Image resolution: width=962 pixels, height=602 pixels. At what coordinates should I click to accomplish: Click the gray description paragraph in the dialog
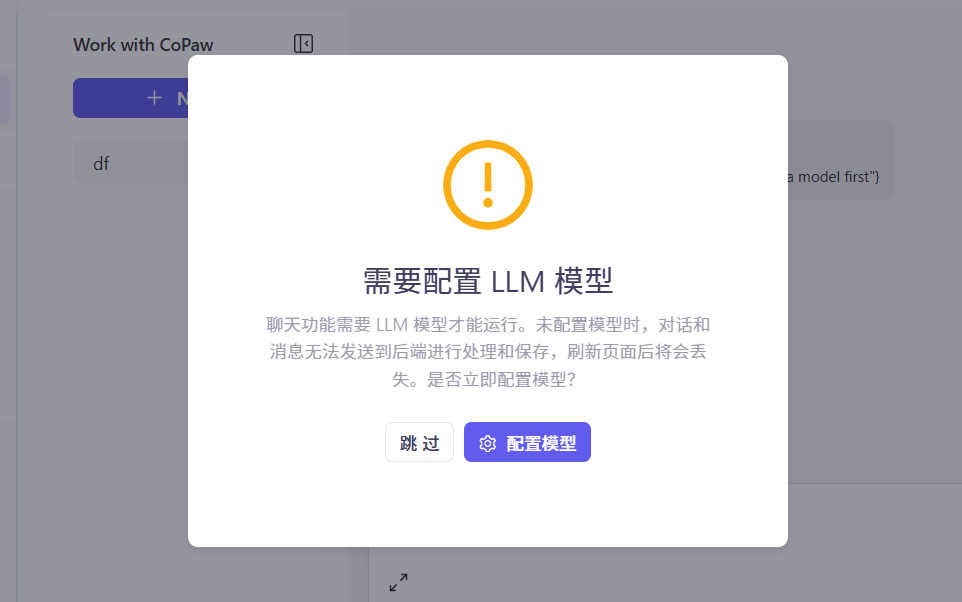click(x=488, y=352)
